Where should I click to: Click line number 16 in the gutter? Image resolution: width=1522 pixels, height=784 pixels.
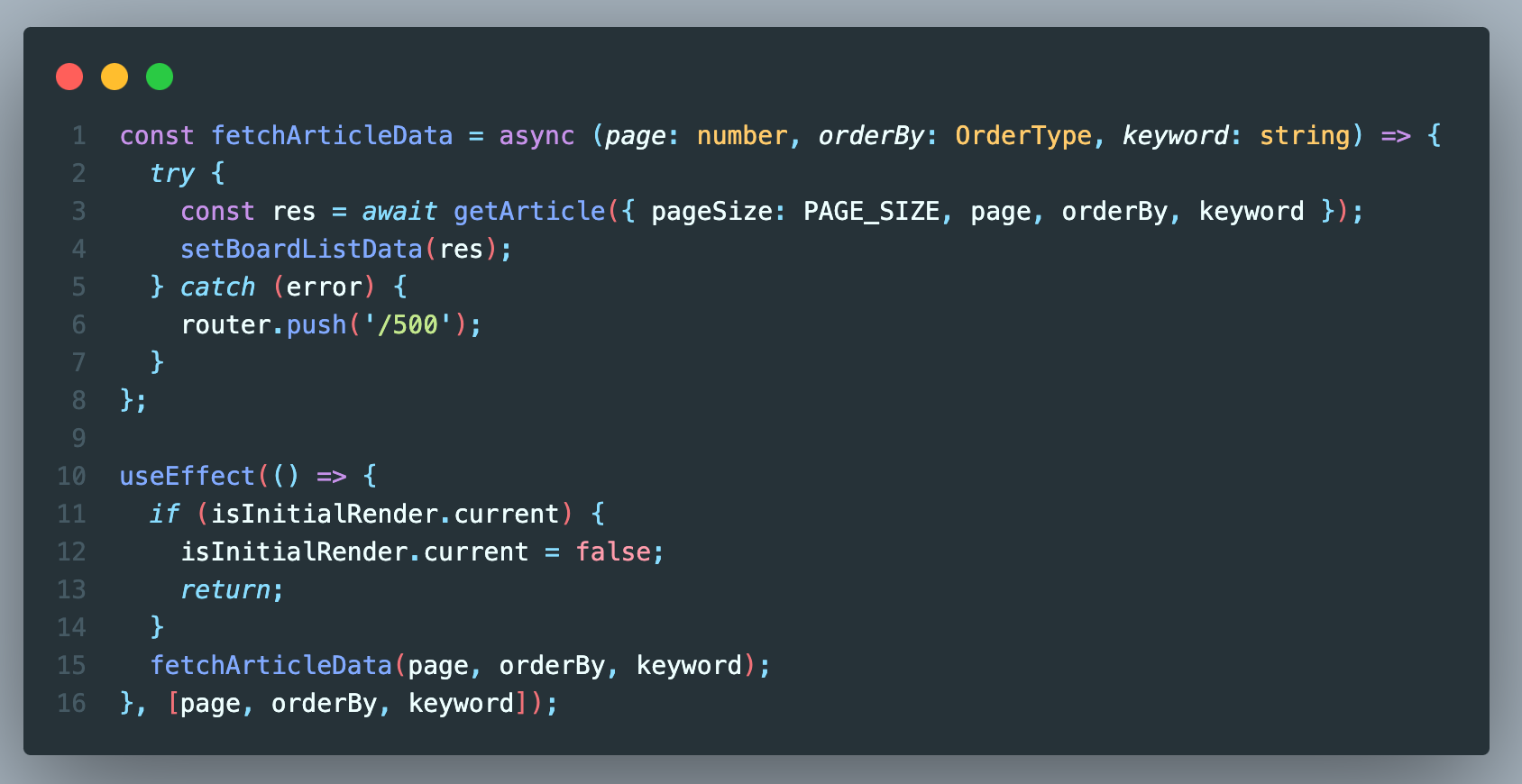tap(71, 703)
